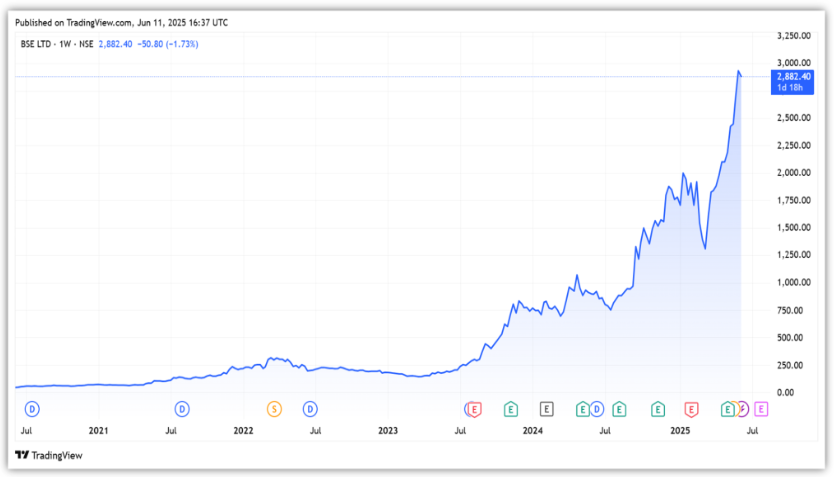The image size is (834, 477).
Task: Click the leftmost dividend marker near Jul 2020
Action: 32,408
